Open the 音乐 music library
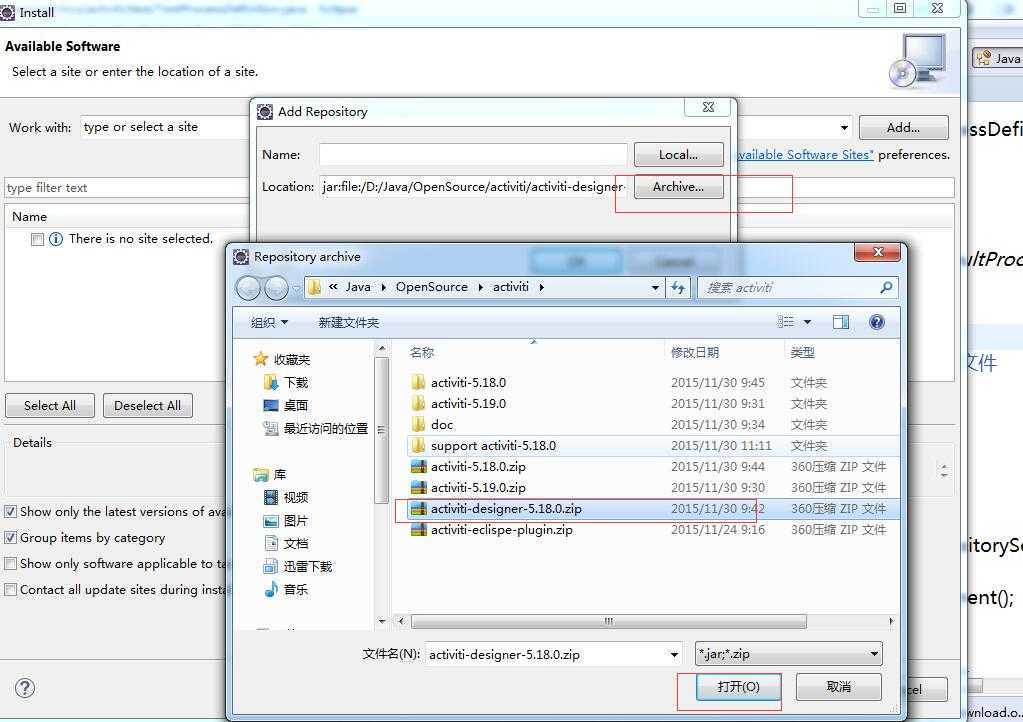 click(x=286, y=589)
